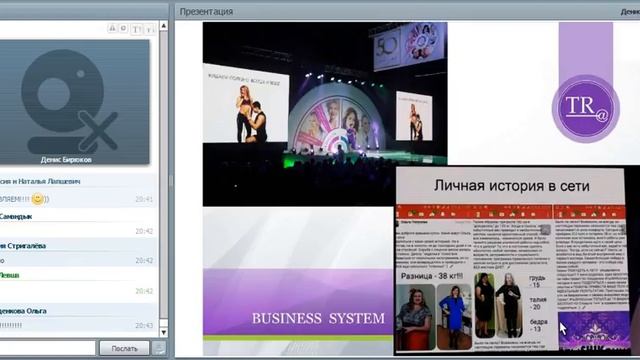Image resolution: width=640 pixels, height=360 pixels.
Task: Click chat sender name Наталья Лапшевич
Action: [49, 181]
